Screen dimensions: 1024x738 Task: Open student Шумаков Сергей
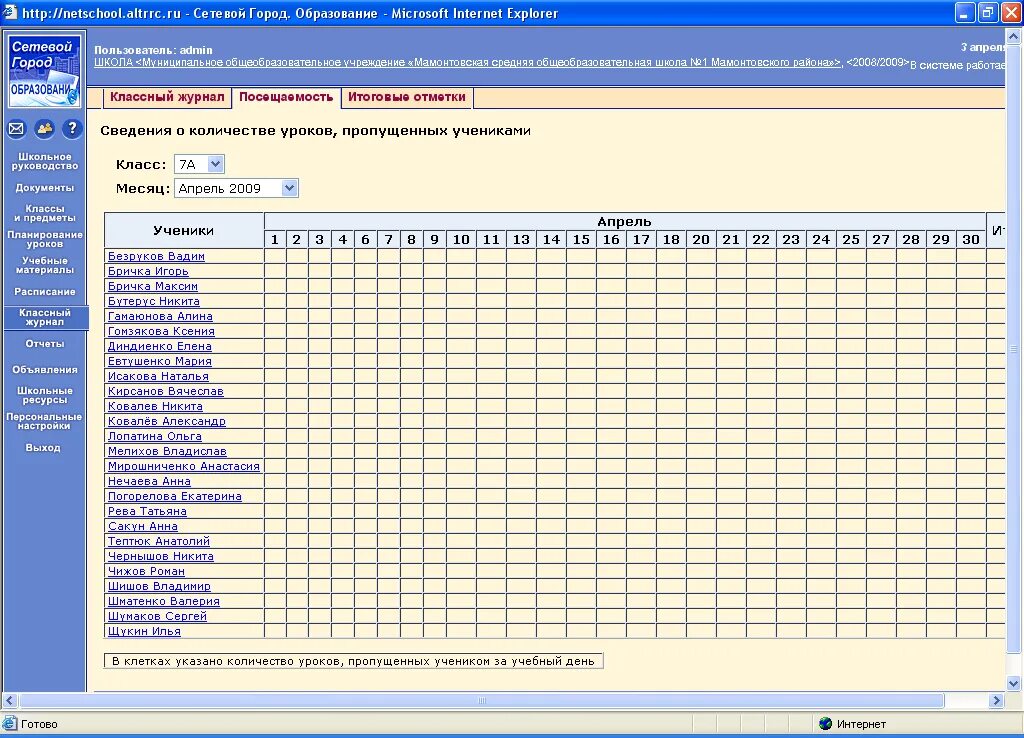pyautogui.click(x=157, y=617)
